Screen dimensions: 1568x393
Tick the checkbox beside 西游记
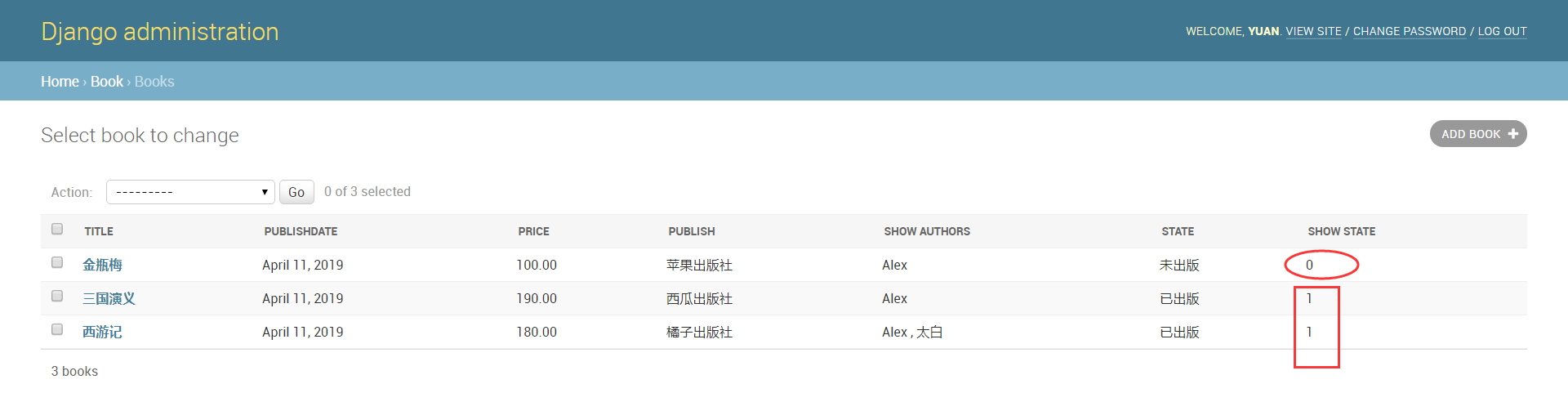57,329
